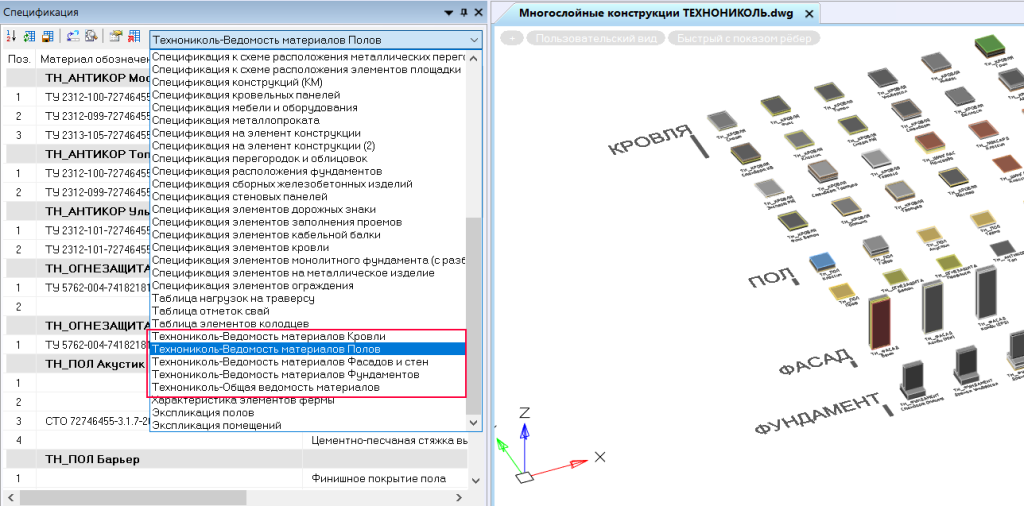Select the Финишное покрытие пола cell

pyautogui.click(x=386, y=479)
